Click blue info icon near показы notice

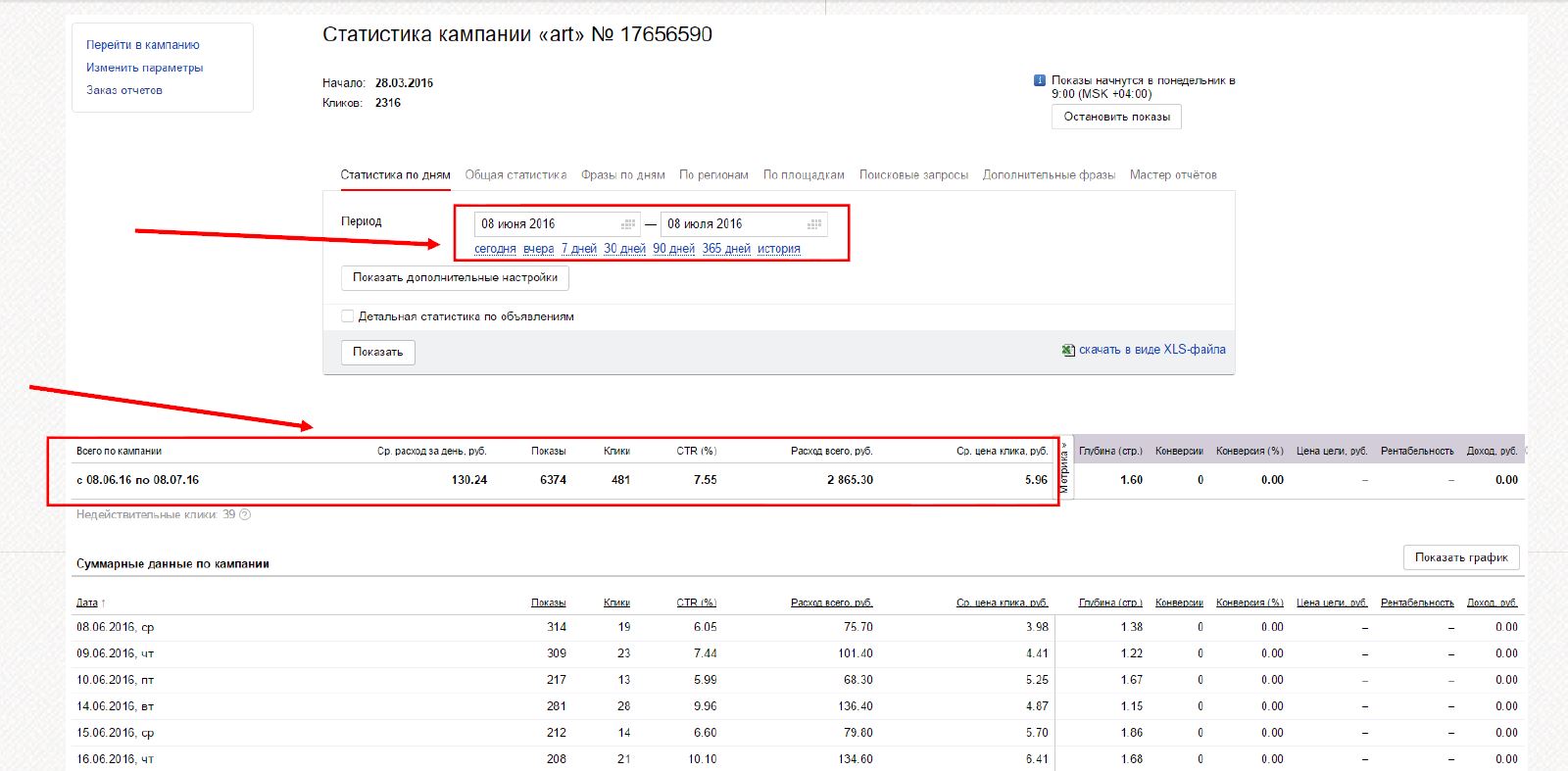tap(1040, 80)
